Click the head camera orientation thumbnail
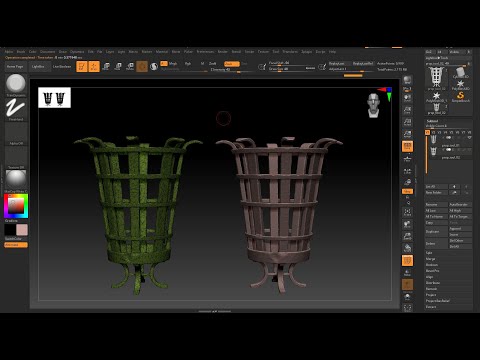The image size is (480, 360). [374, 105]
